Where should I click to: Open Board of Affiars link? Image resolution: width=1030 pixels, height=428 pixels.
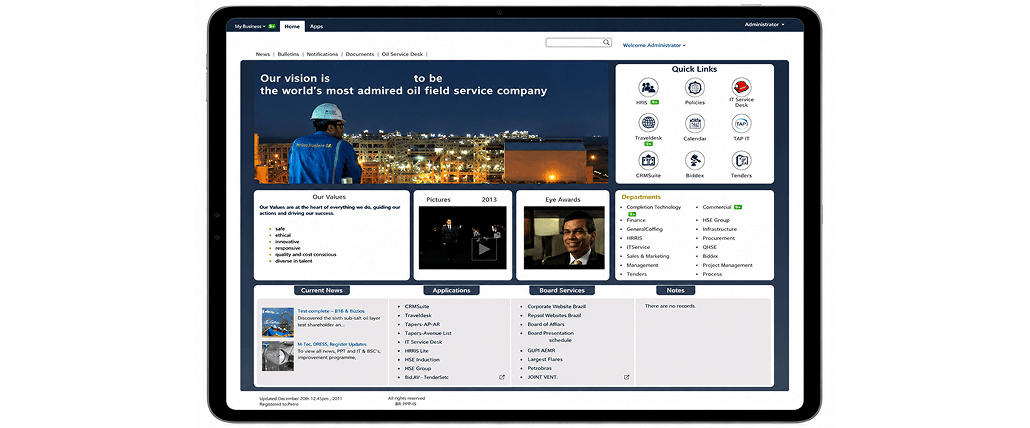tap(547, 324)
